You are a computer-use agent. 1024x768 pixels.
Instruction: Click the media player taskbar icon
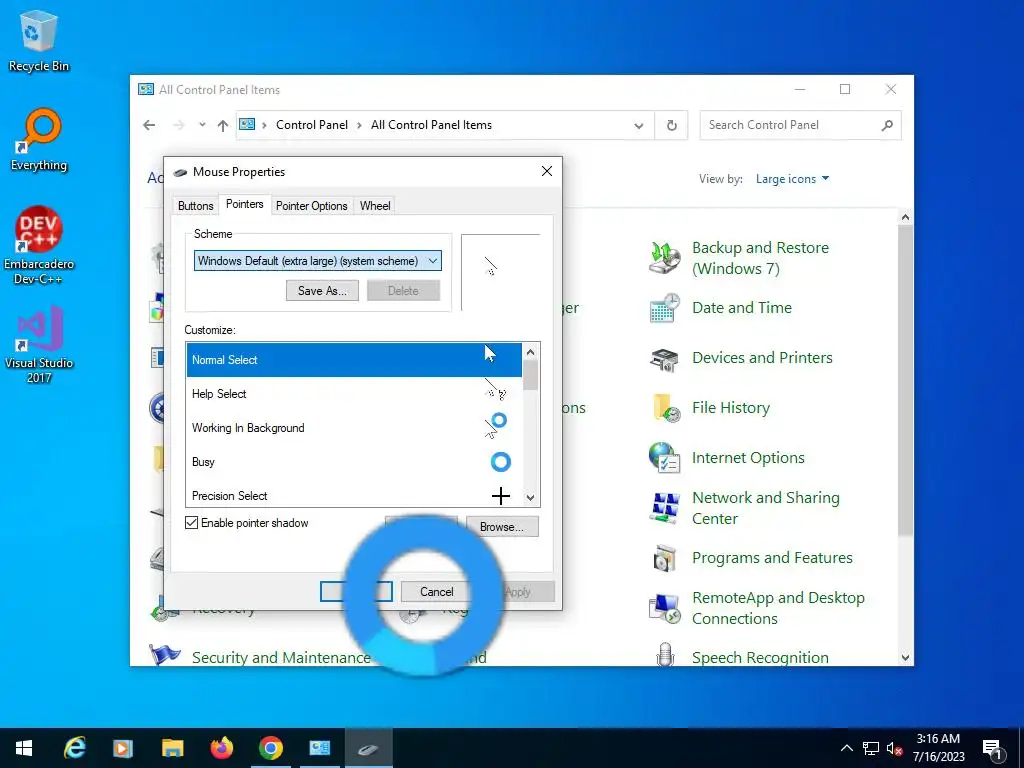(123, 748)
